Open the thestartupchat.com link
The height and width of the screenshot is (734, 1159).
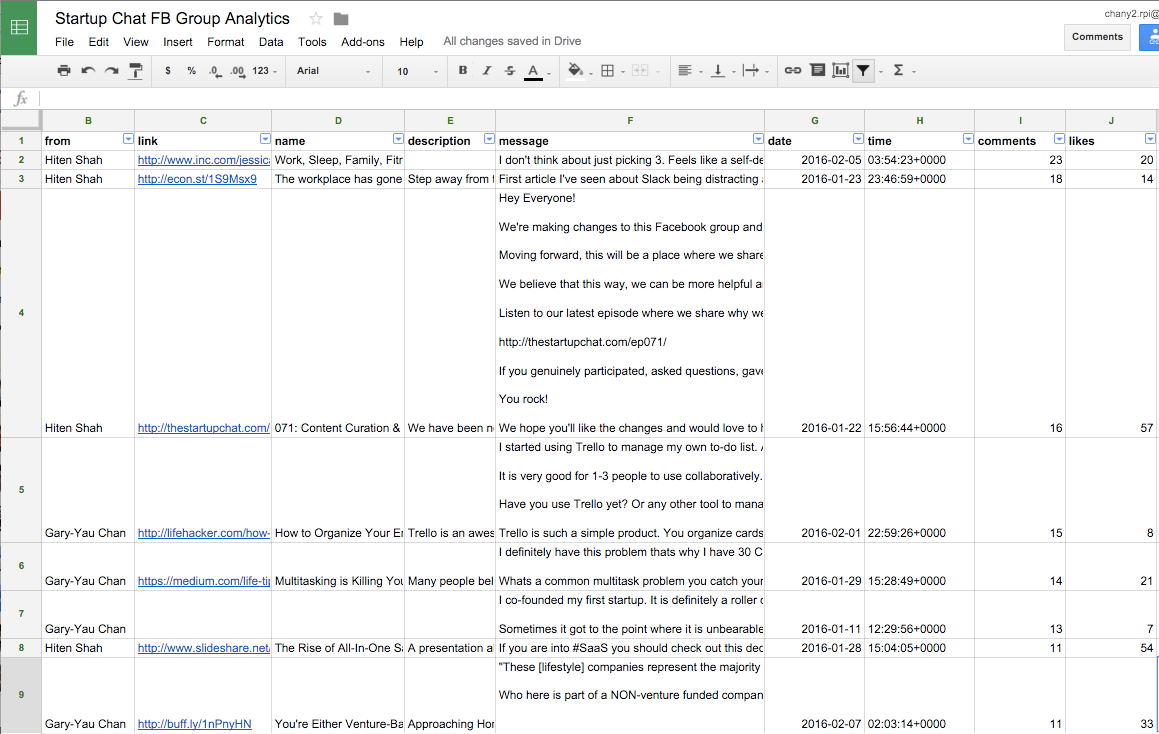click(203, 428)
